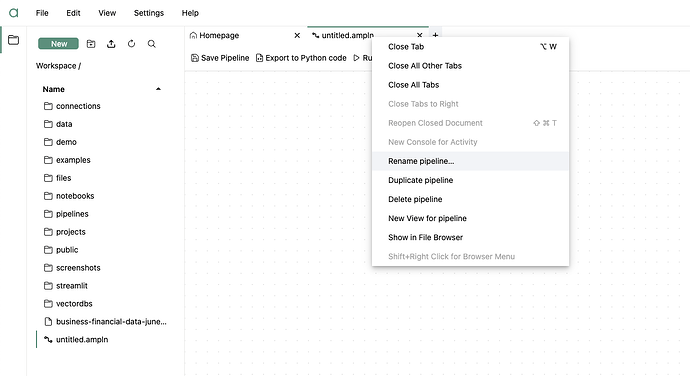Select Close All Other Tabs
This screenshot has width=690, height=376.
coord(470,66)
